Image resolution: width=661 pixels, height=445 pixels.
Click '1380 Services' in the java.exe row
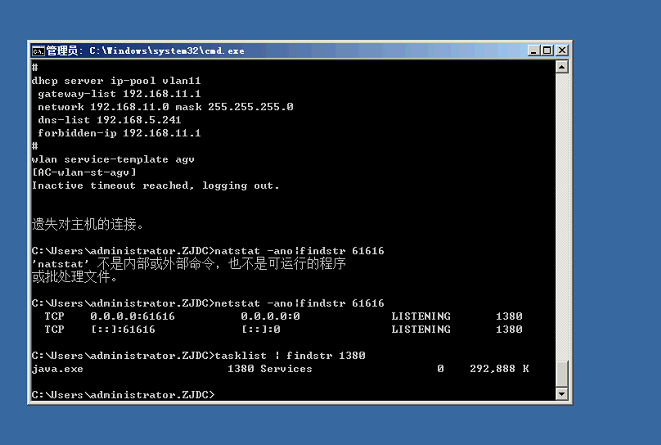point(270,369)
